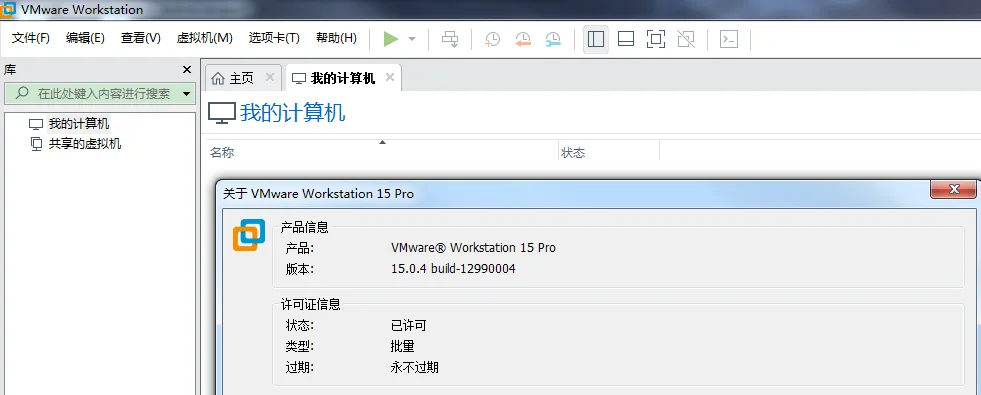
Task: Click the 我的计算机 page heading
Action: [293, 113]
